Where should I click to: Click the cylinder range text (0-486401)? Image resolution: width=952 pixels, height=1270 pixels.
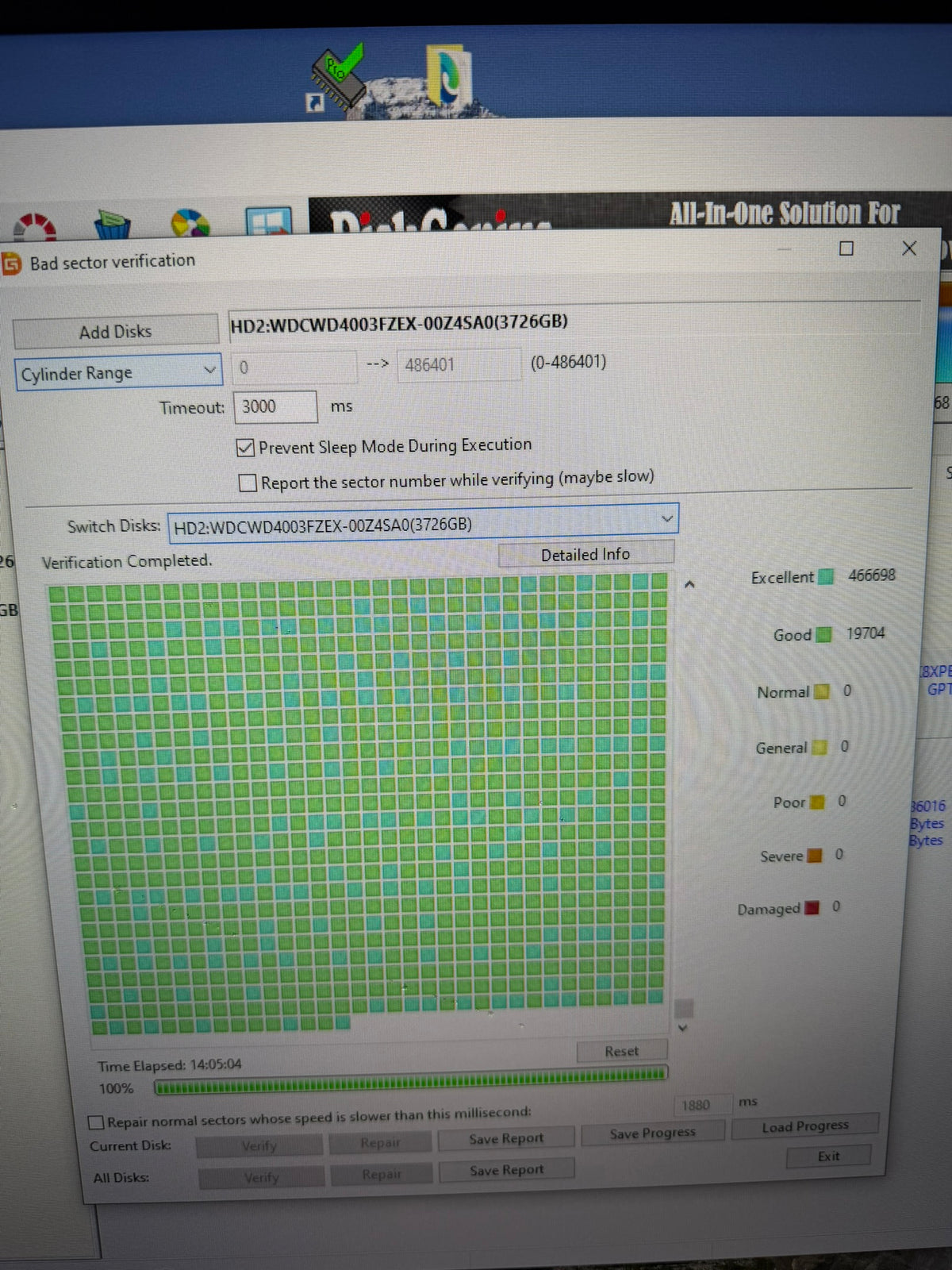click(x=568, y=363)
